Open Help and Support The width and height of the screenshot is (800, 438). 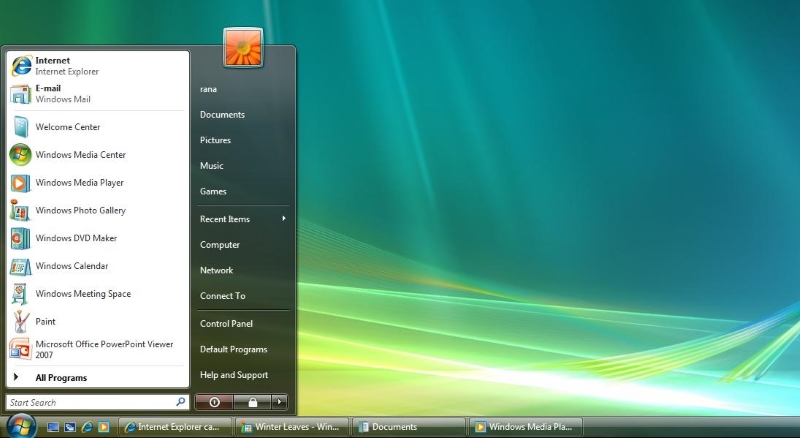click(234, 375)
